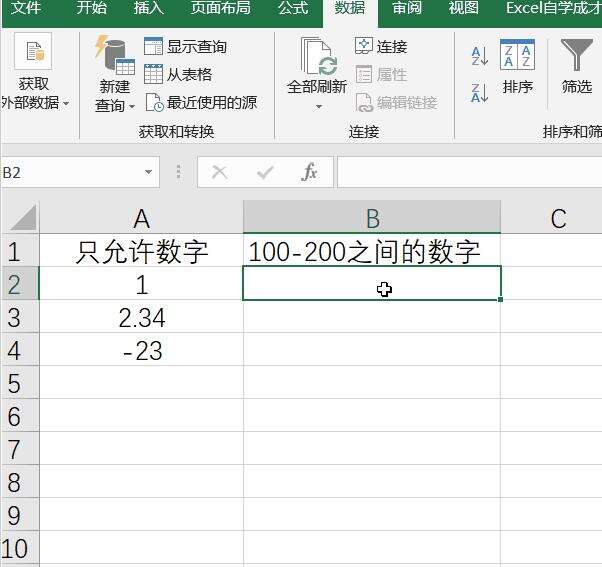The height and width of the screenshot is (567, 602).
Task: Select cell B1 containing 100-200之间的数字
Action: pyautogui.click(x=372, y=251)
